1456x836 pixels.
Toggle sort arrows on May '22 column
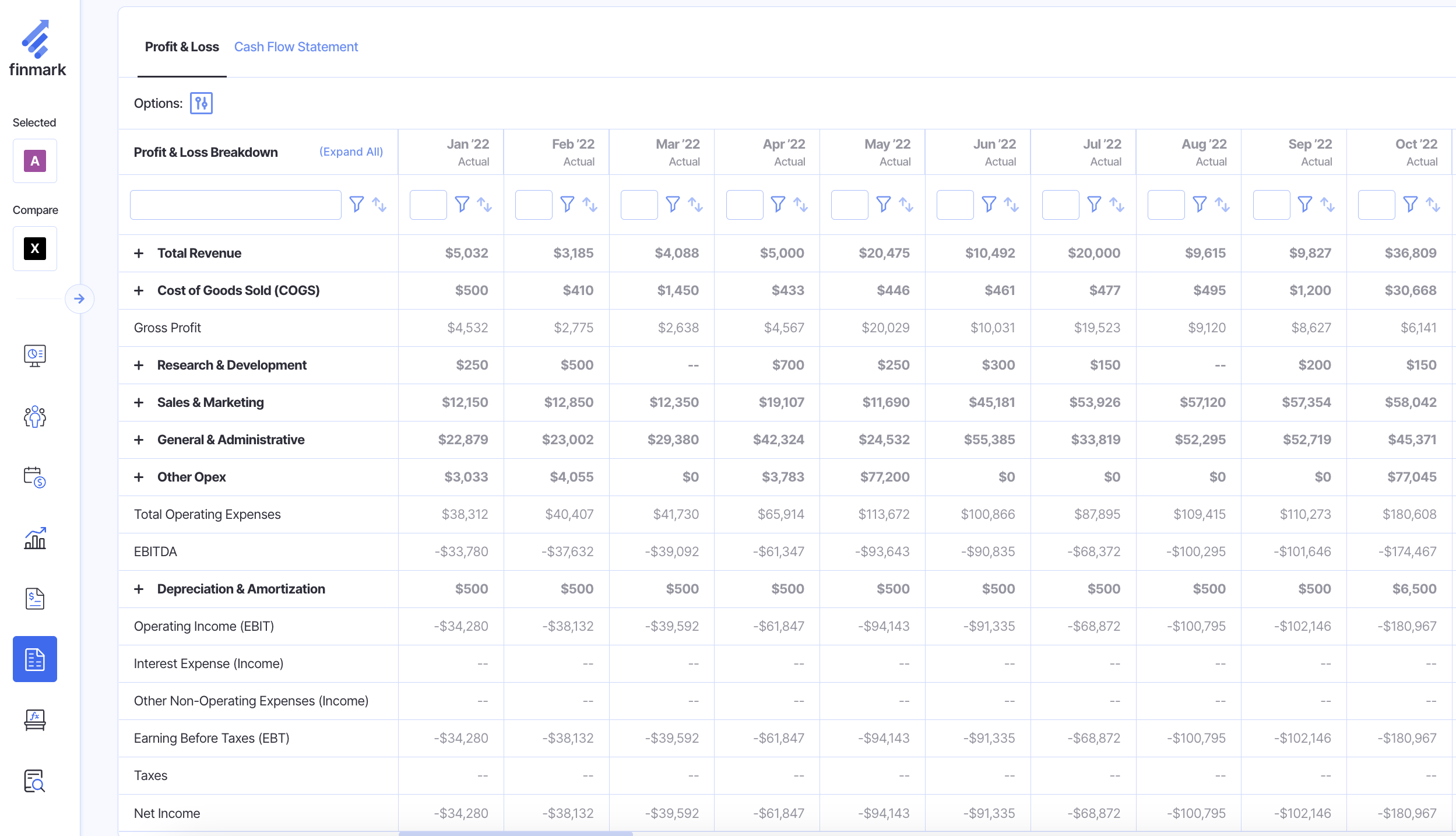906,205
